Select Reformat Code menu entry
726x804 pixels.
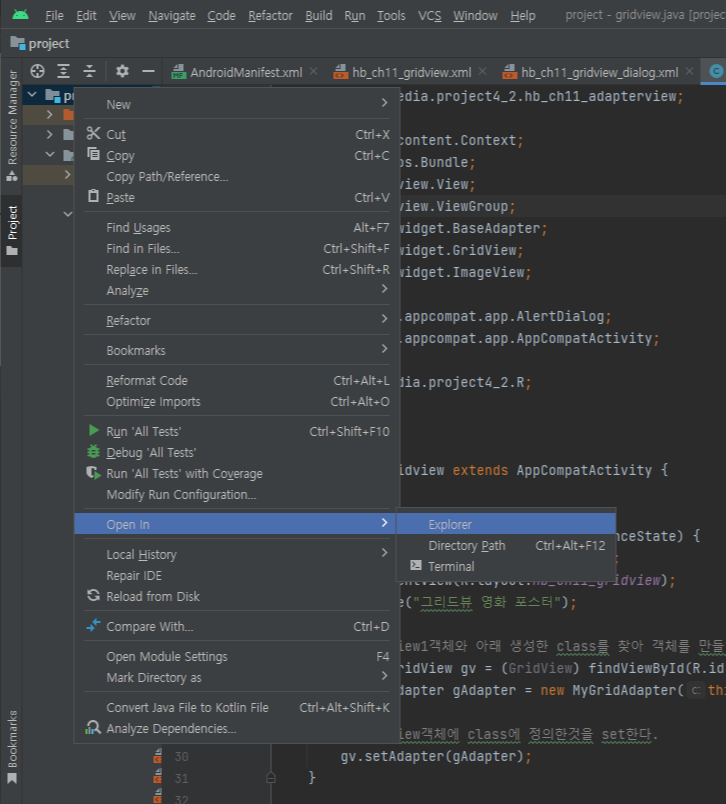pyautogui.click(x=237, y=380)
